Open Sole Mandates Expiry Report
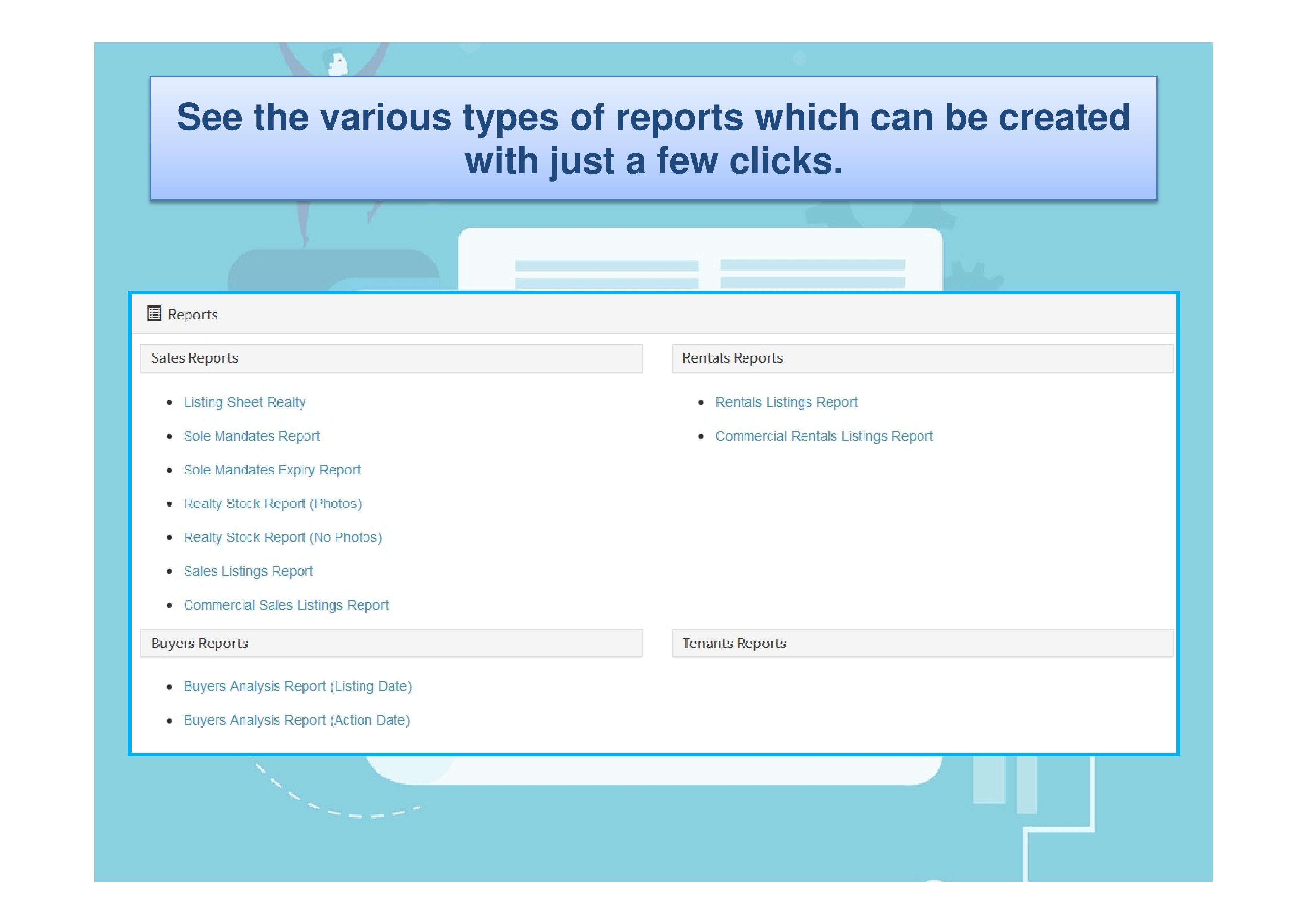This screenshot has width=1308, height=924. [x=272, y=470]
